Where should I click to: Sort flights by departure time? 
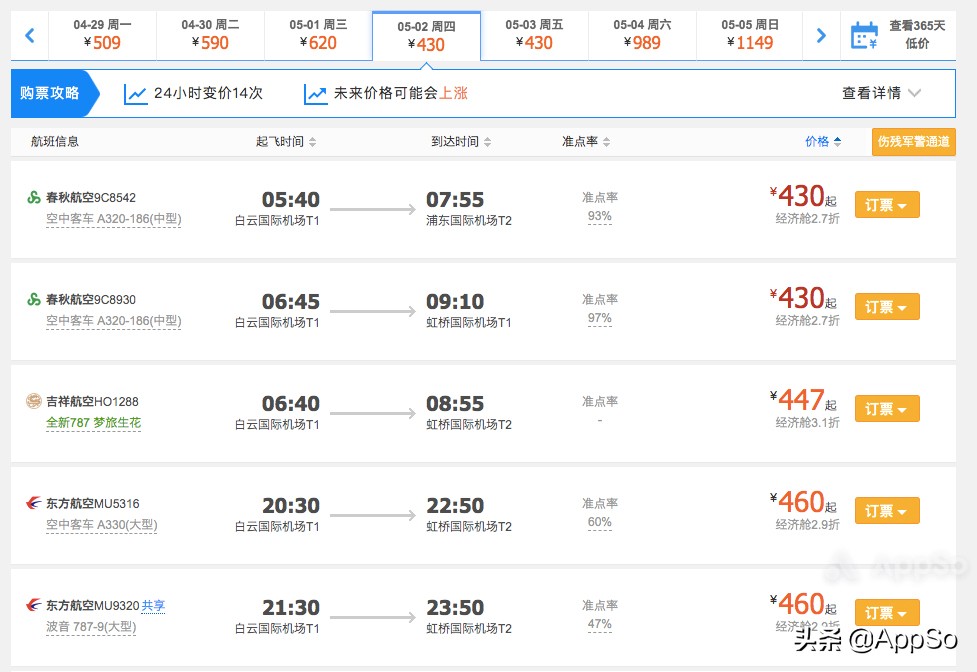click(x=285, y=142)
